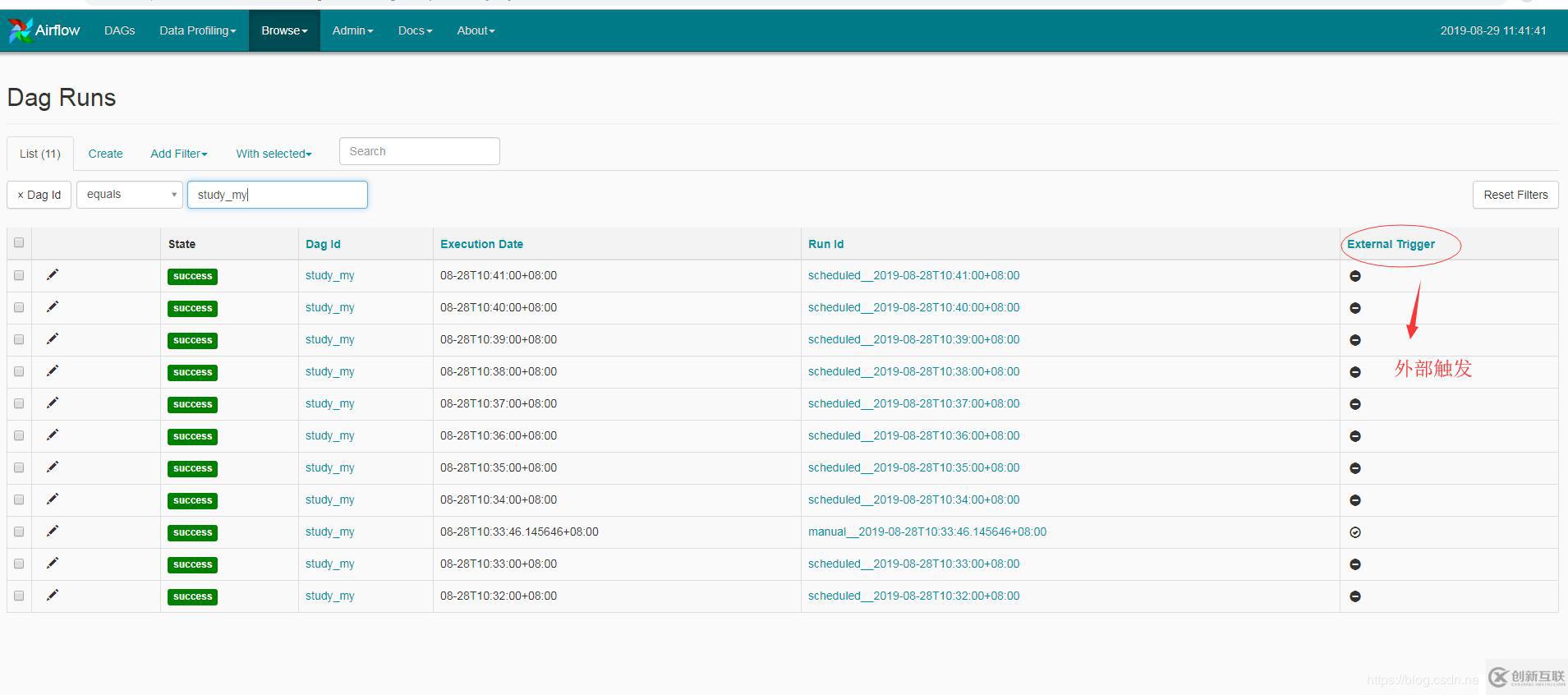The image size is (1568, 695).
Task: Click the minus icon on 10:40:00 run
Action: (x=1355, y=308)
